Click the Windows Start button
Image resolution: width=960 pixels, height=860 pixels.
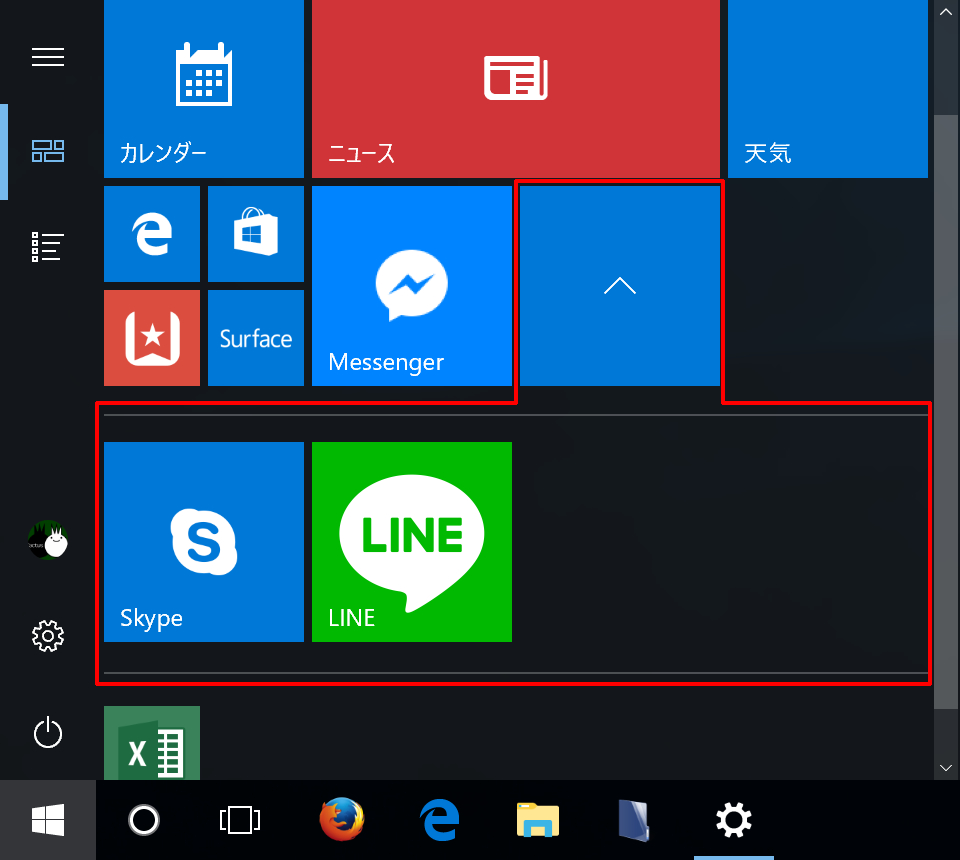48,820
